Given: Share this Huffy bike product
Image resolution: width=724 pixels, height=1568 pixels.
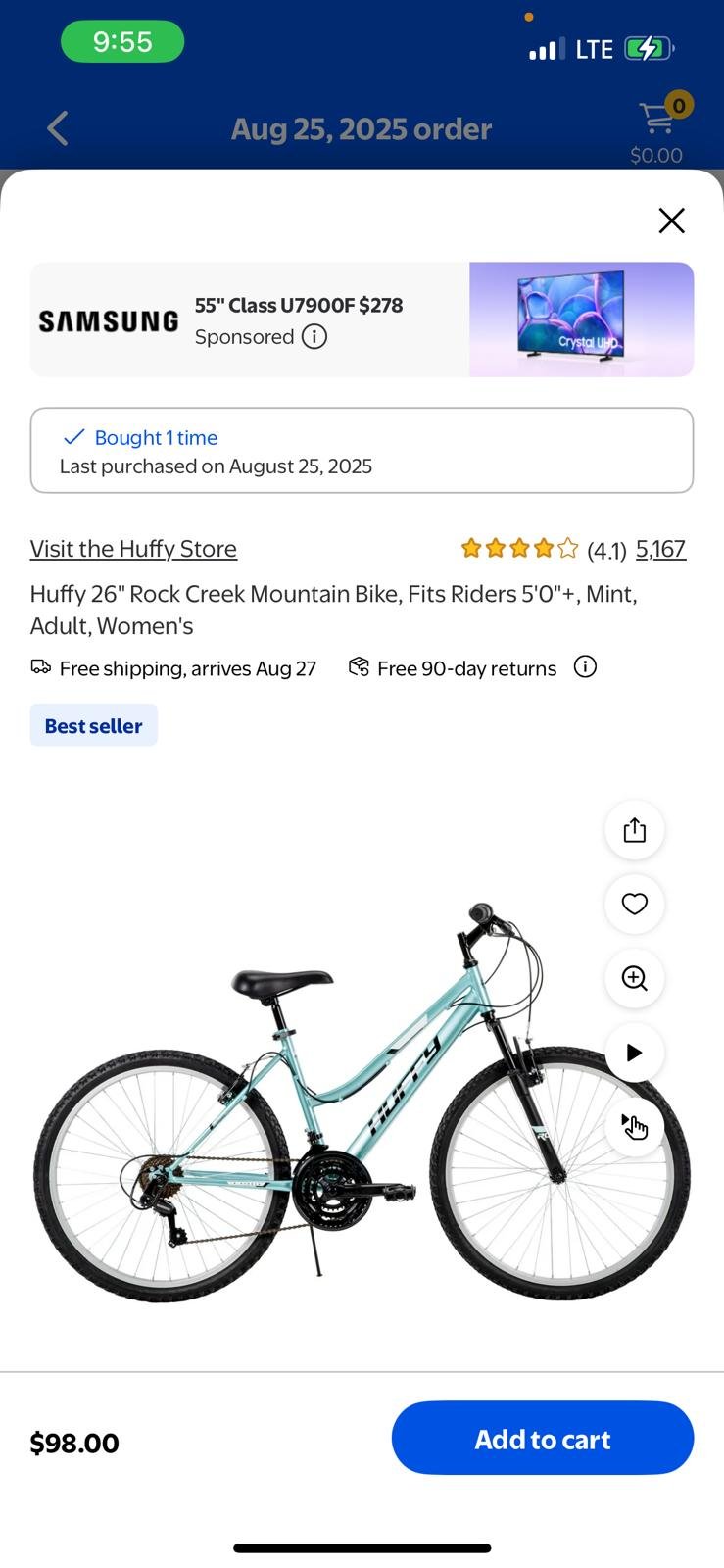Looking at the screenshot, I should (x=634, y=830).
